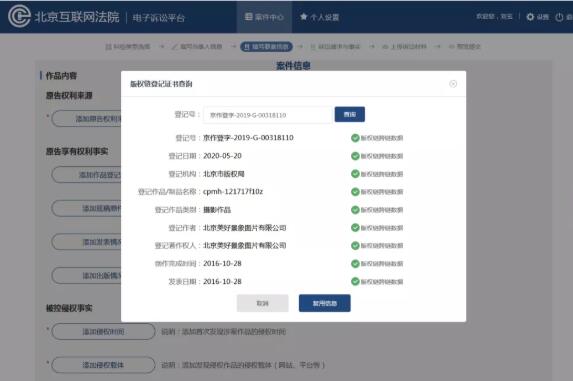573x381 pixels.
Task: Click the settings gear icon in the header
Action: click(530, 17)
